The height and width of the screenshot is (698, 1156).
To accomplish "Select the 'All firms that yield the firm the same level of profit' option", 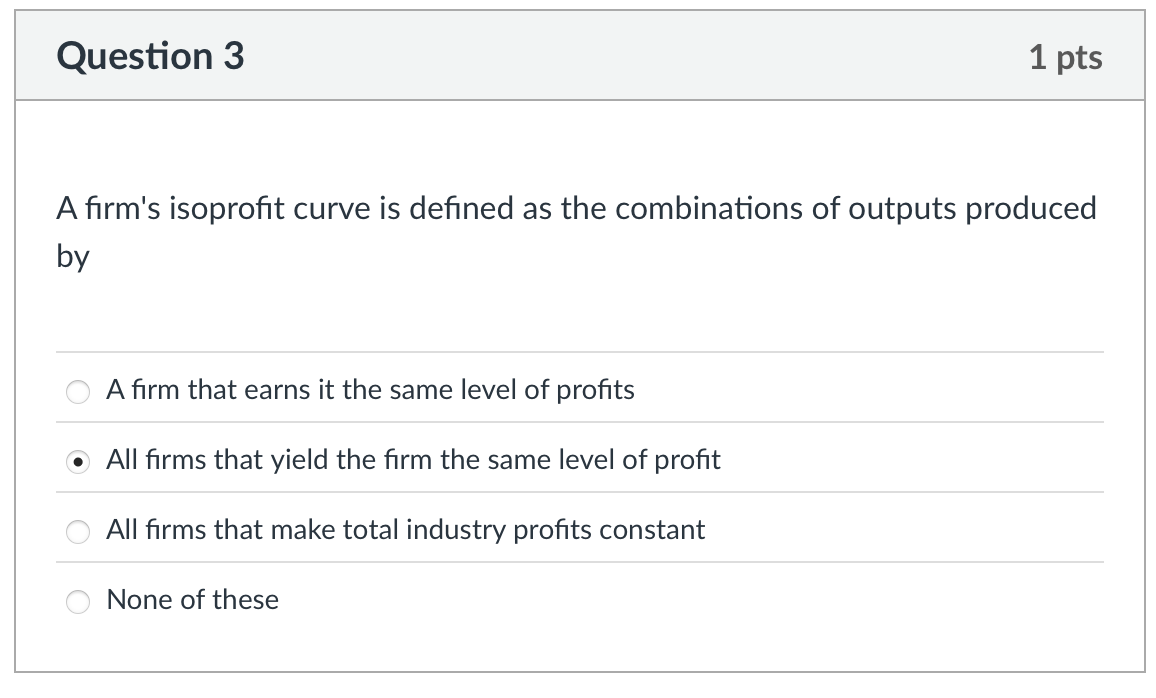I will coord(78,461).
